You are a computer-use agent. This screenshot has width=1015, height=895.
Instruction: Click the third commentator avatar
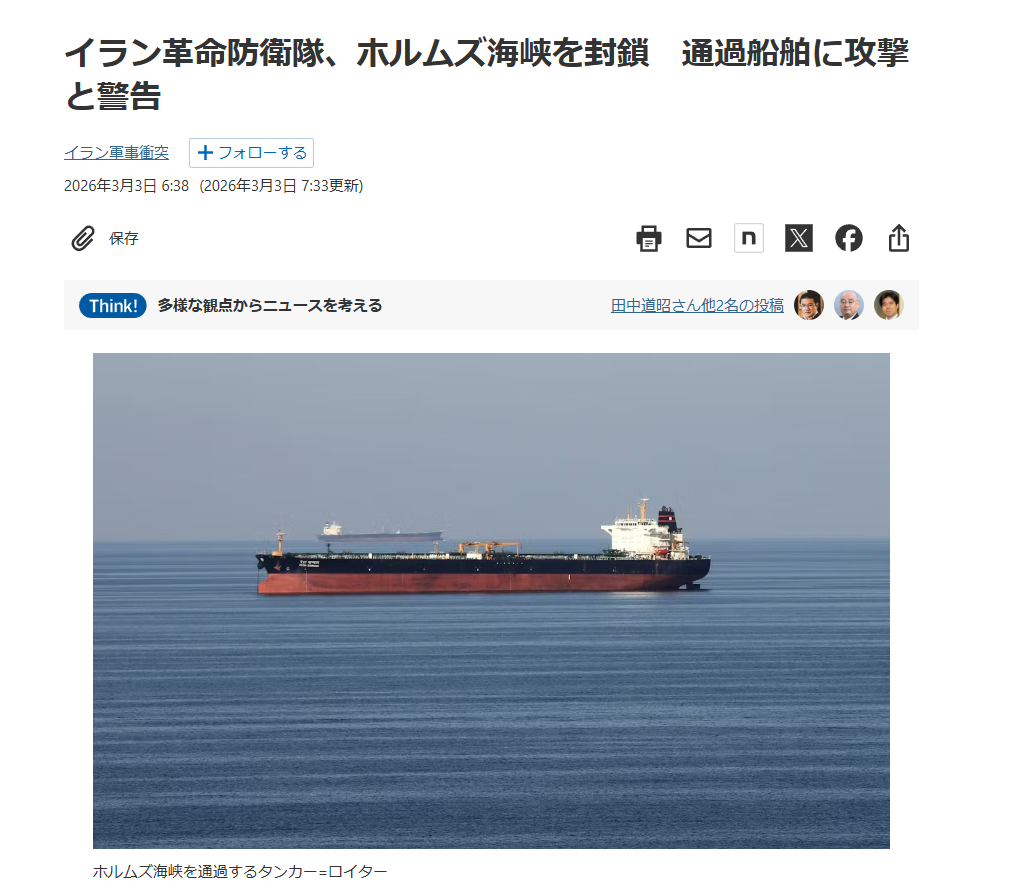[x=889, y=305]
